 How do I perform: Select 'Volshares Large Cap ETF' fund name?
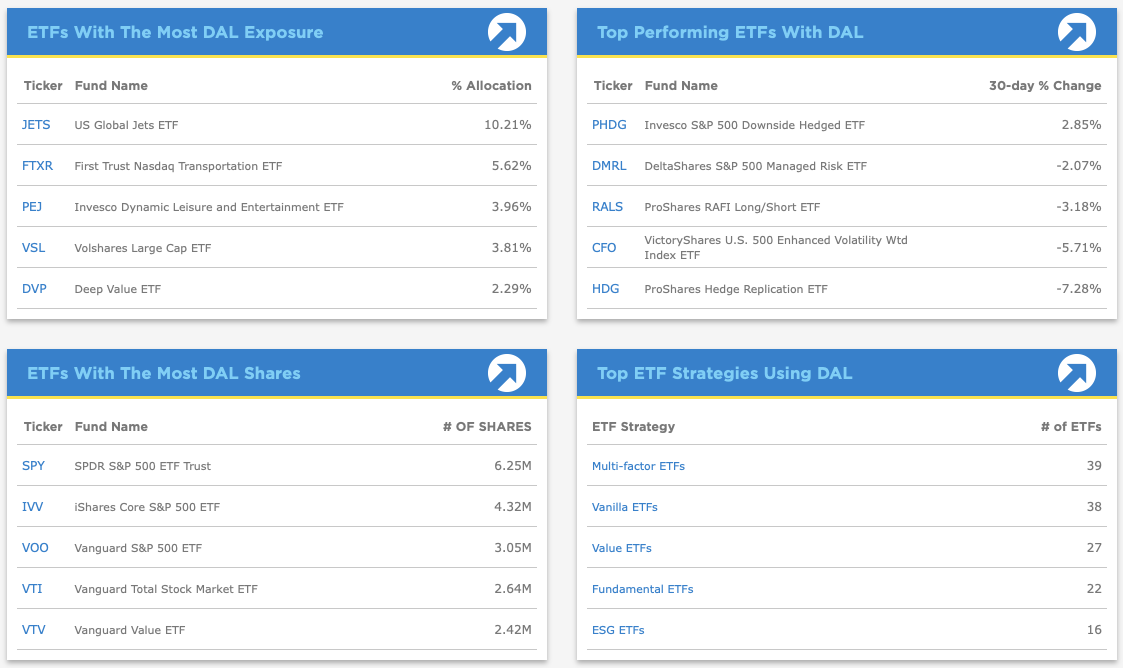click(143, 248)
